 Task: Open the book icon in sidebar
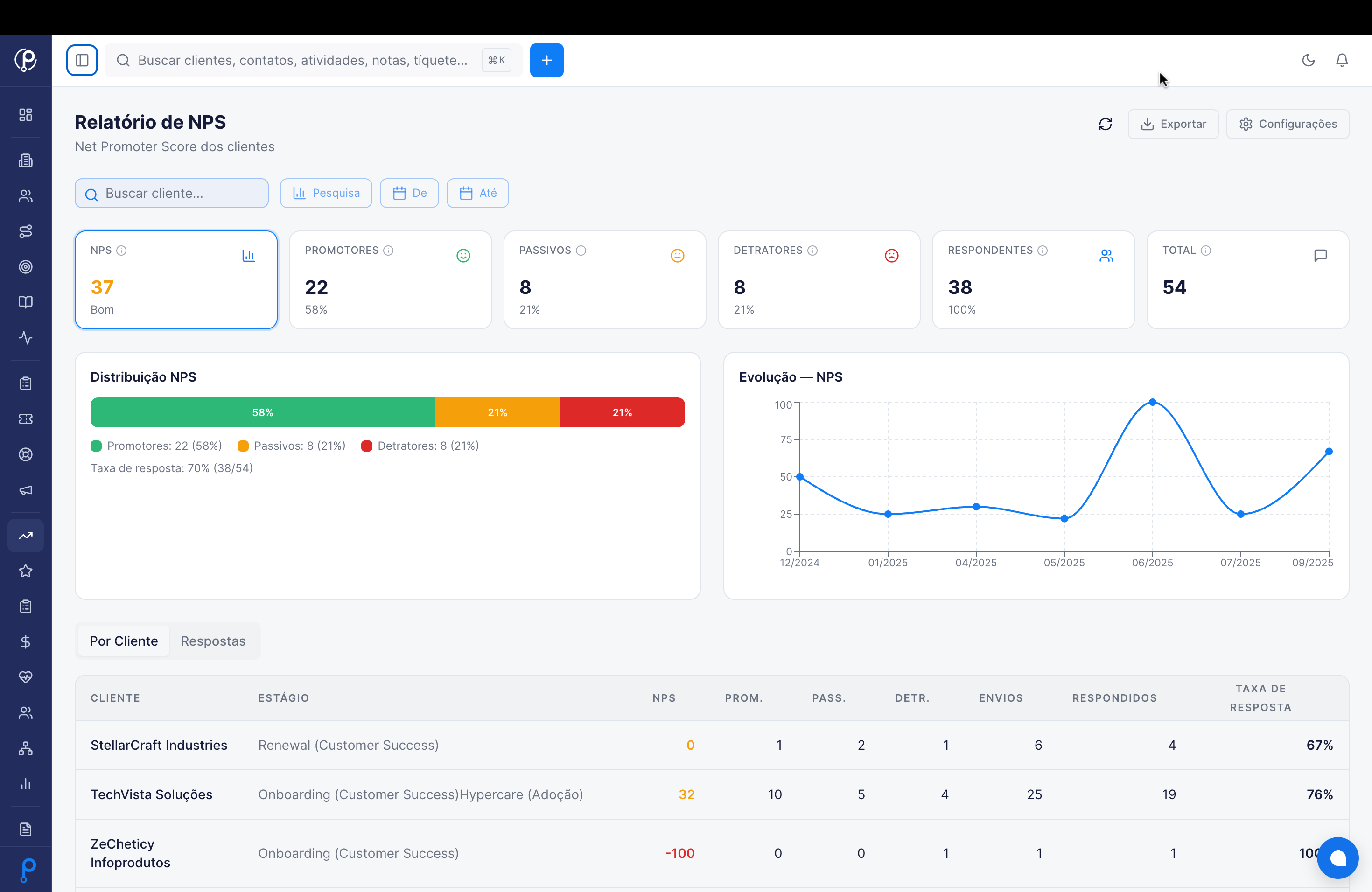pos(25,302)
